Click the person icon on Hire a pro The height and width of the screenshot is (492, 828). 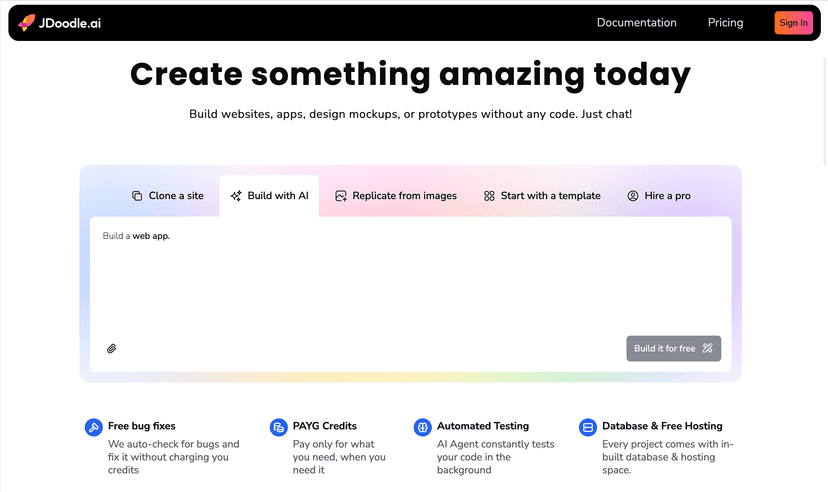[x=633, y=196]
